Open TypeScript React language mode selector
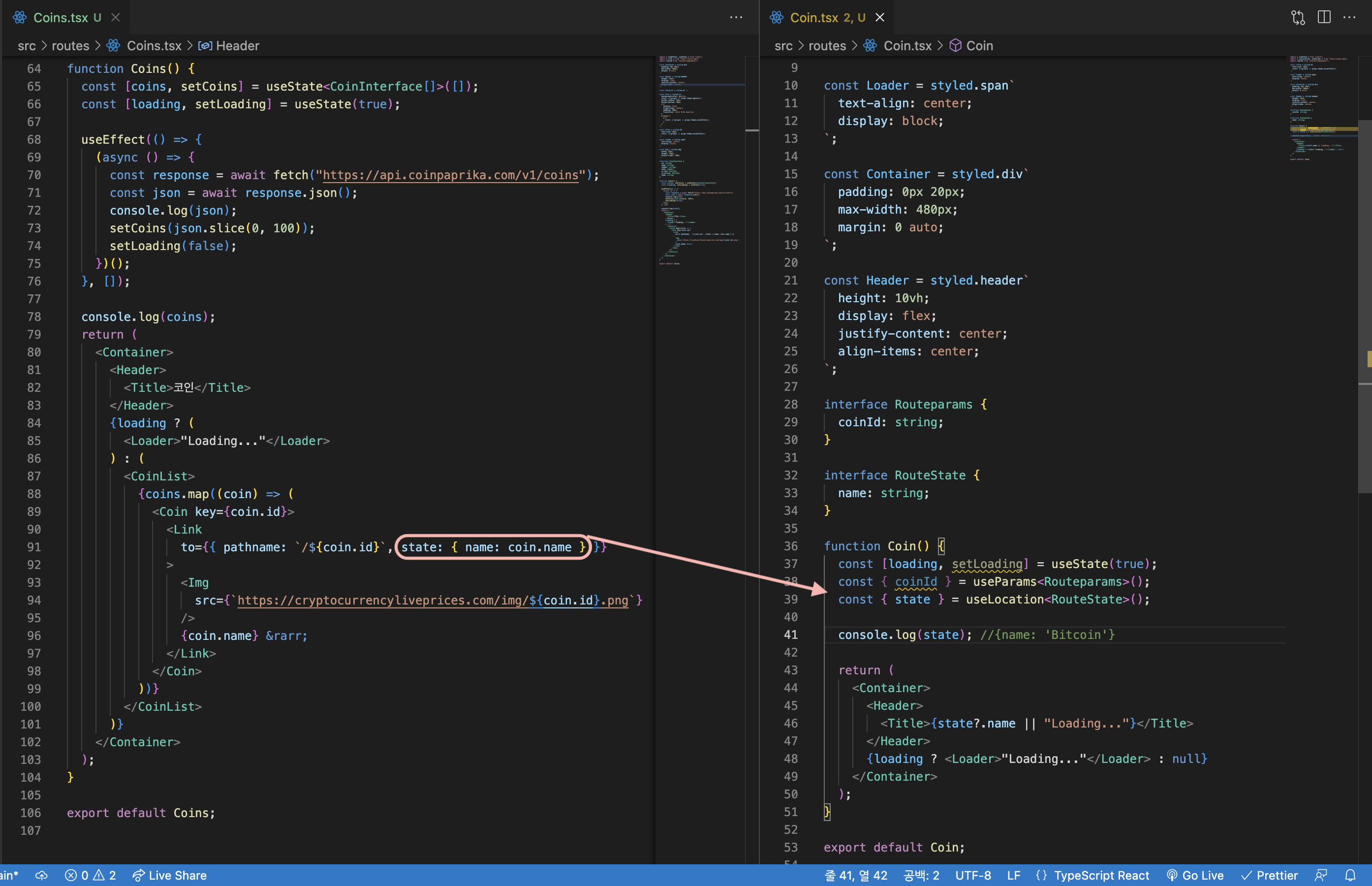Viewport: 1372px width, 886px height. click(x=1092, y=875)
